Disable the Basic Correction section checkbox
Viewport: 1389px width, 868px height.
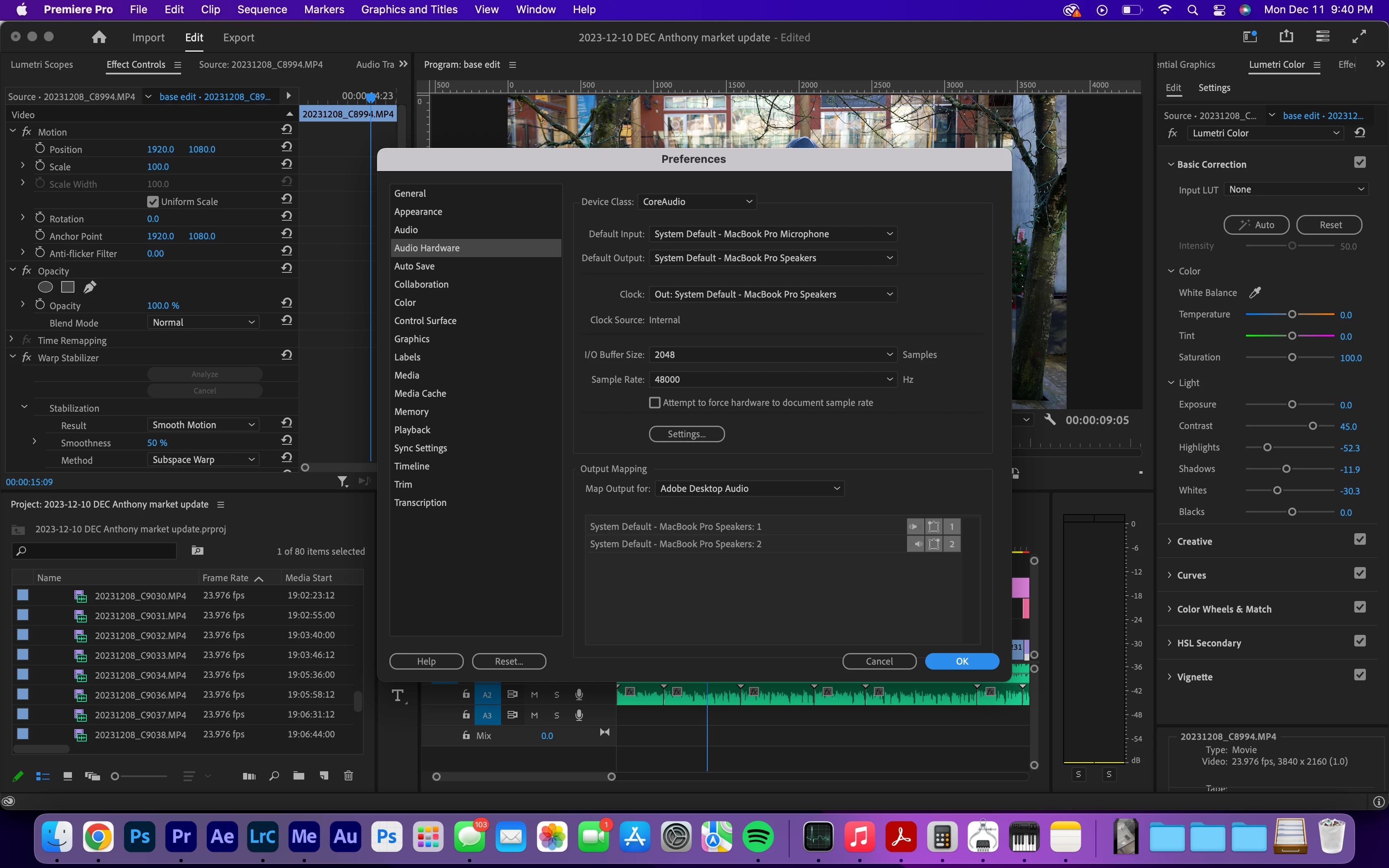click(x=1360, y=163)
